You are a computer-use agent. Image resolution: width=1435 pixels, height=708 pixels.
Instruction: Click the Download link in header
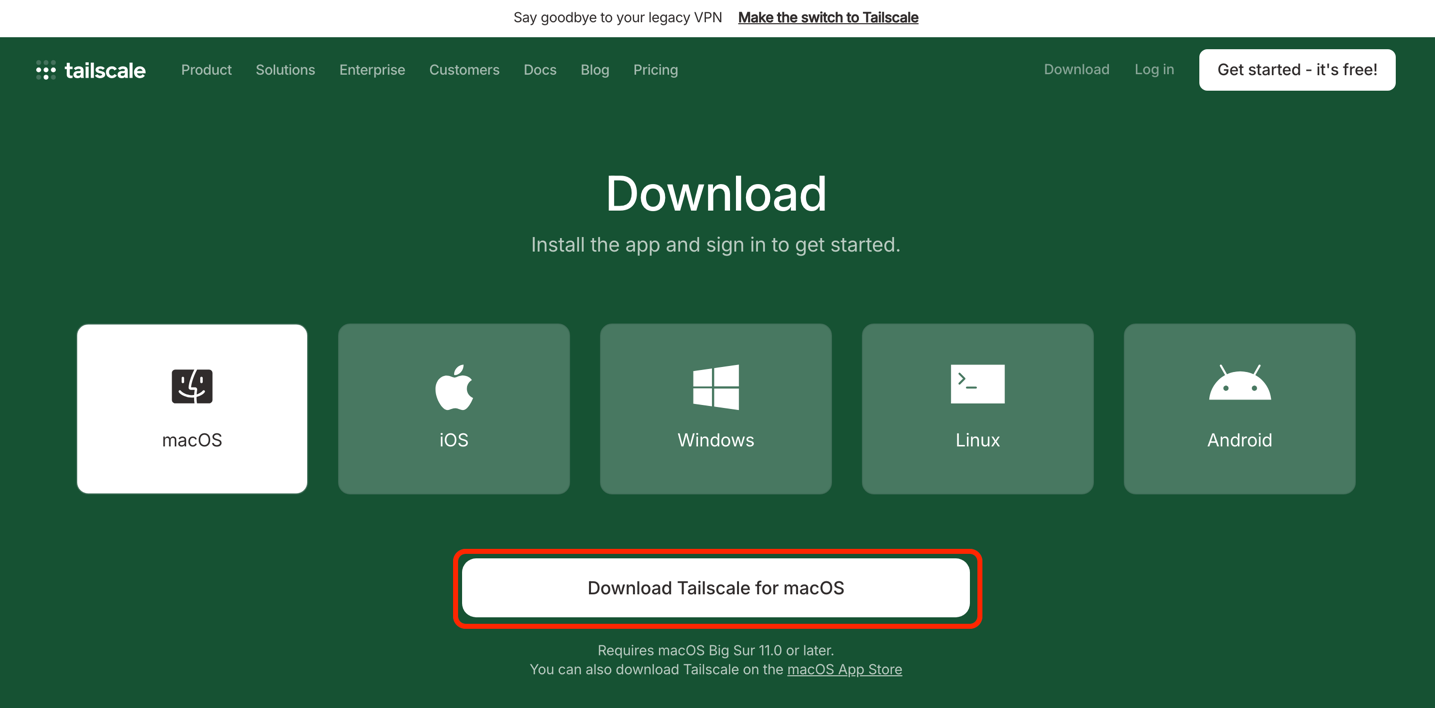coord(1077,69)
